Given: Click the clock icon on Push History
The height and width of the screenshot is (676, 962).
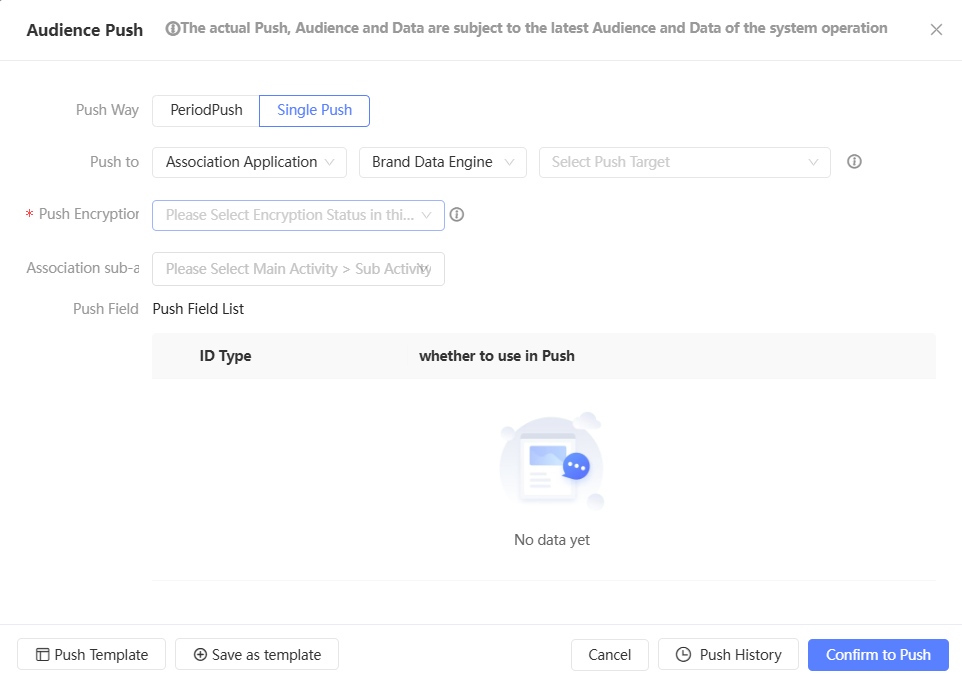Looking at the screenshot, I should tap(684, 655).
